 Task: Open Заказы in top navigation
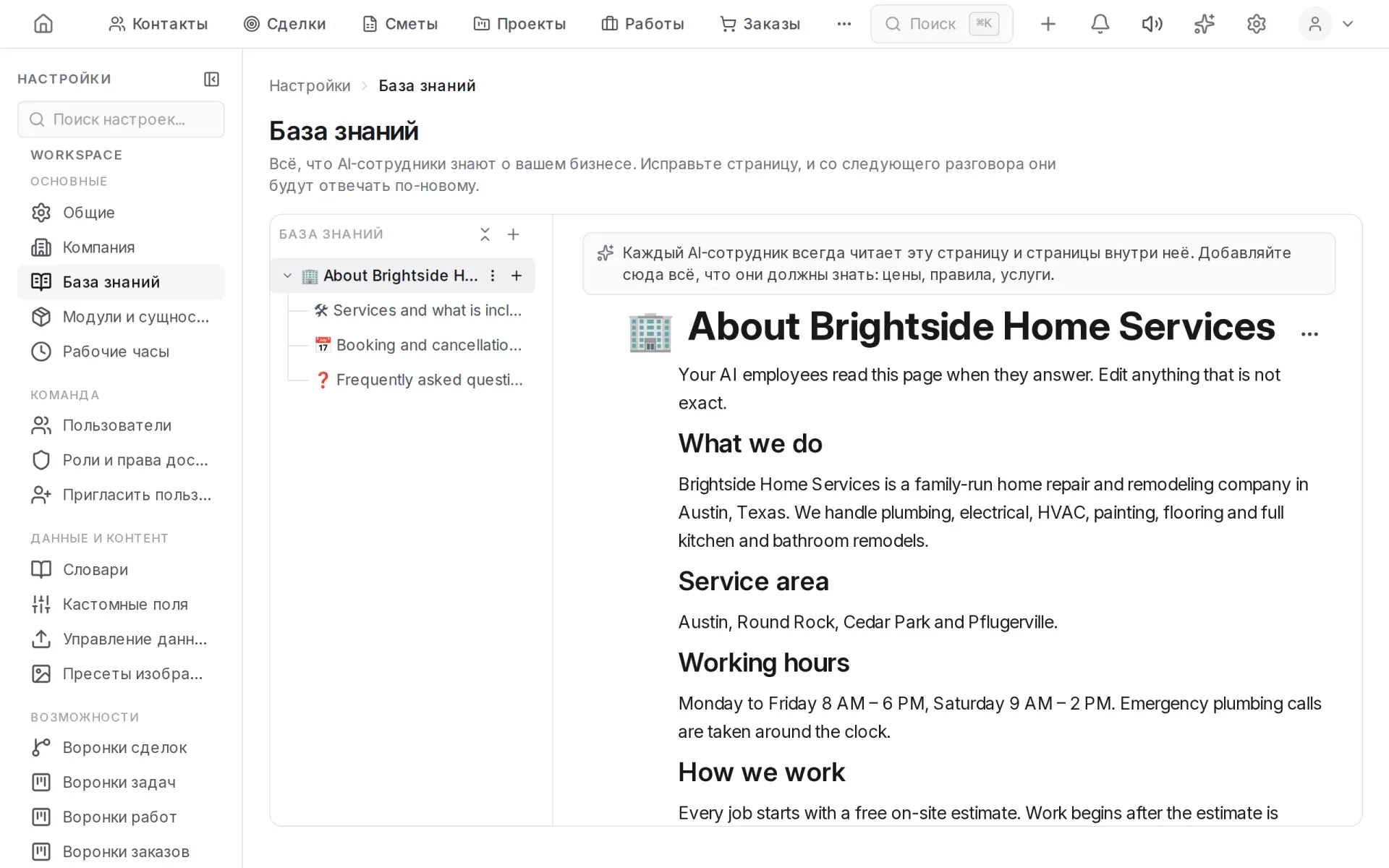tap(760, 24)
